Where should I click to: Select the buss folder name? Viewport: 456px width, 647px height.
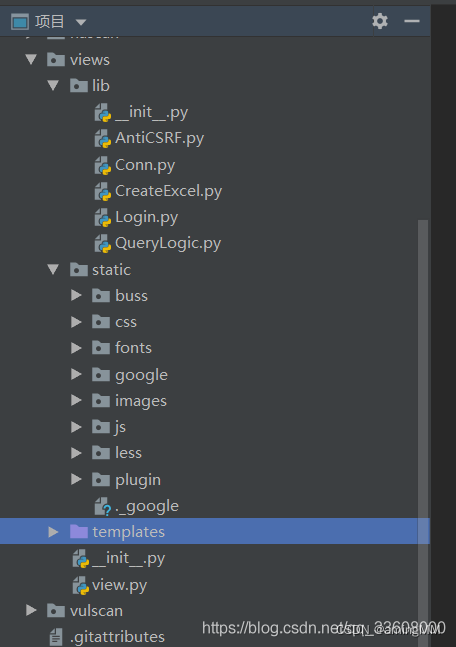[x=132, y=296]
